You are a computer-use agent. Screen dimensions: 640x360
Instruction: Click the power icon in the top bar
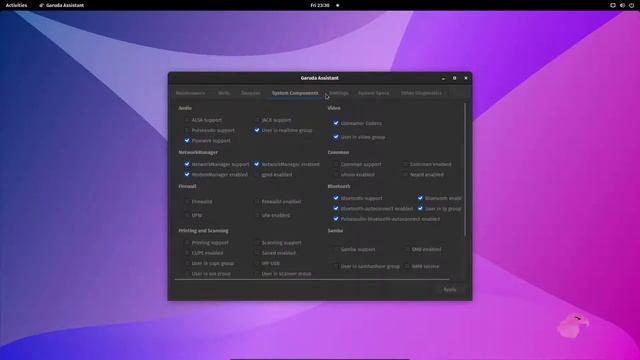click(x=631, y=5)
